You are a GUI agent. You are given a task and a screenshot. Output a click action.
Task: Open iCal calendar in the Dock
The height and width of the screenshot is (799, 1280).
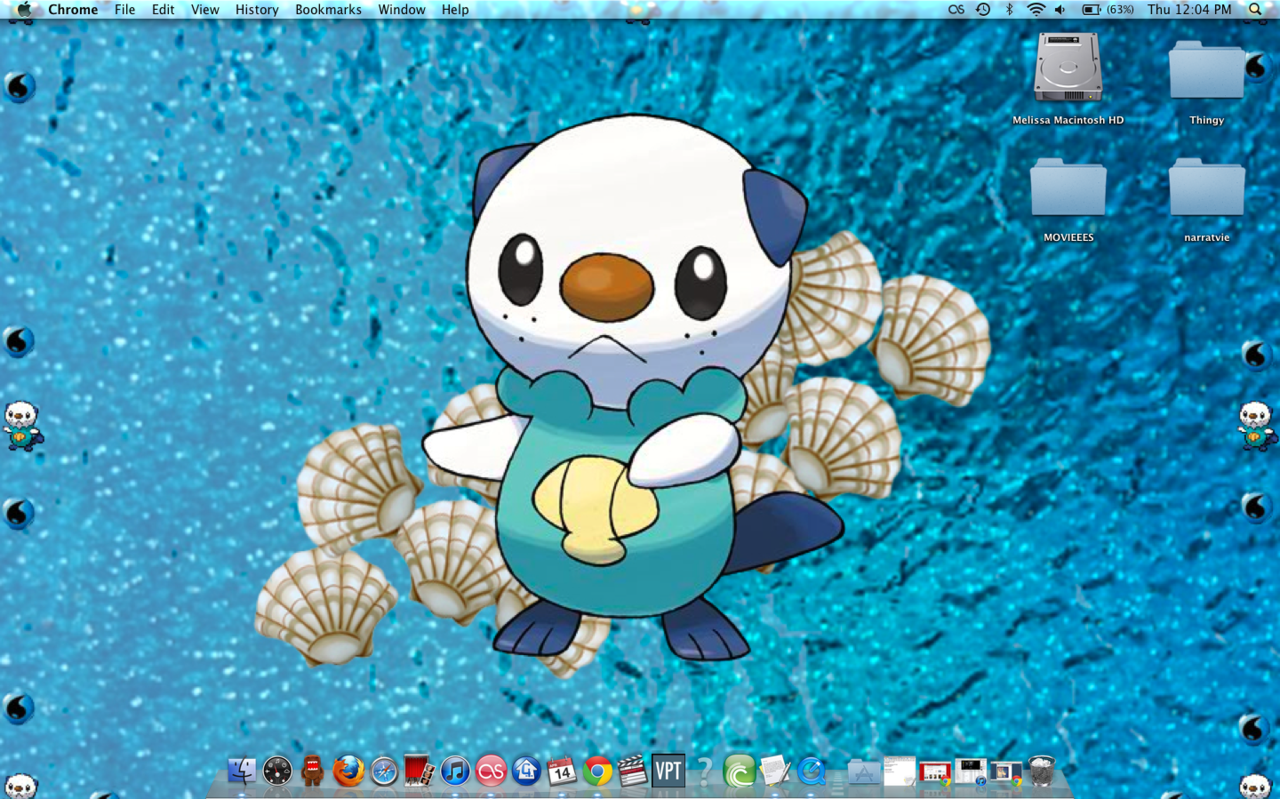pyautogui.click(x=562, y=770)
